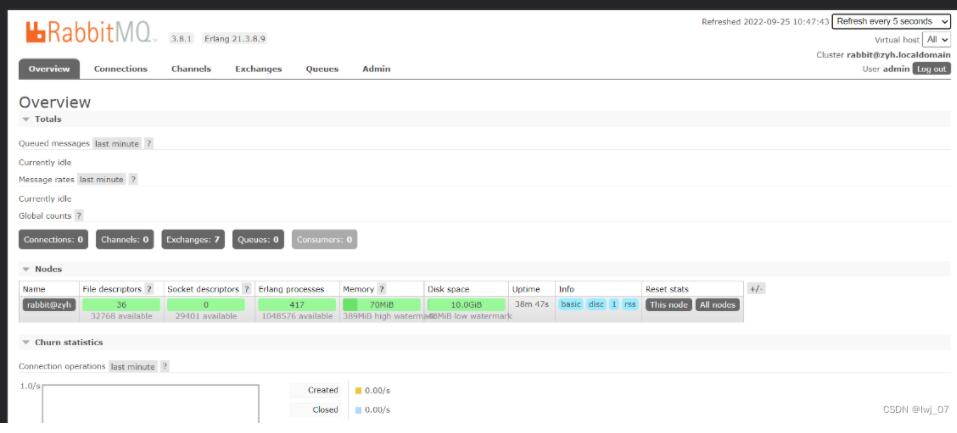Click the Erlang processes value 417
Screen dimensions: 957x433
pos(297,304)
